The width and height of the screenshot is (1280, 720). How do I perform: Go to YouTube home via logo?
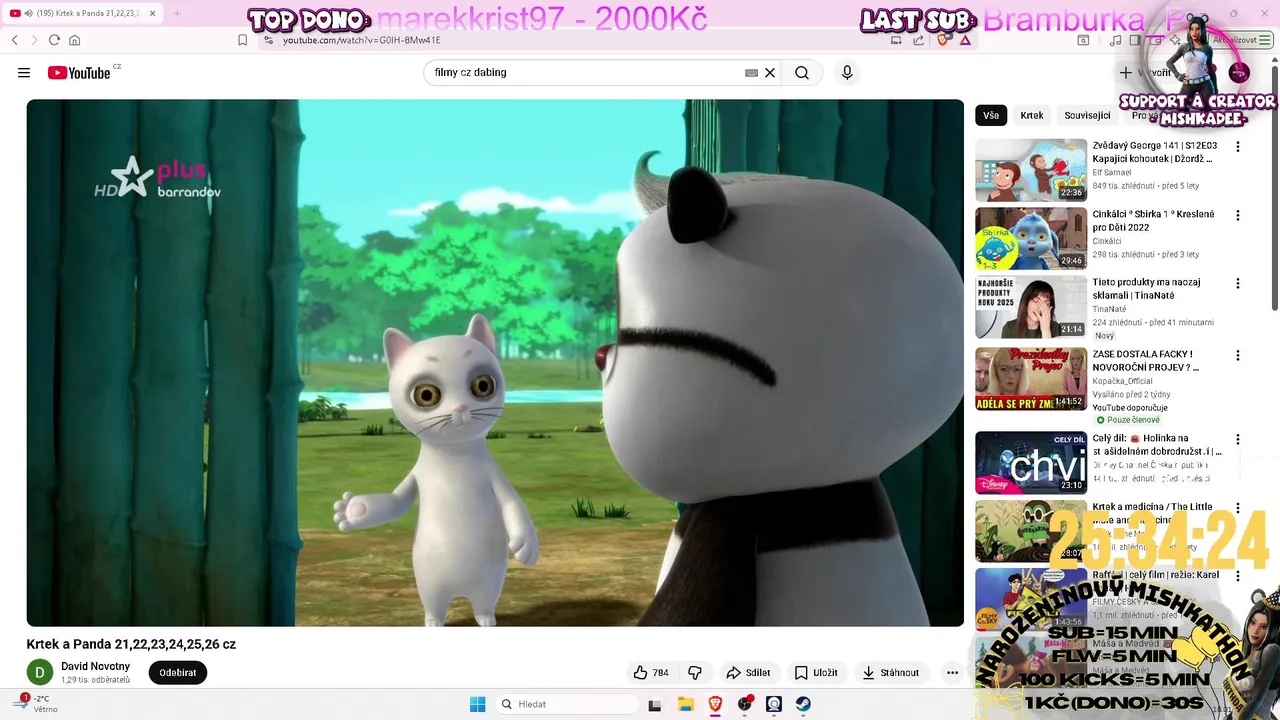79,73
